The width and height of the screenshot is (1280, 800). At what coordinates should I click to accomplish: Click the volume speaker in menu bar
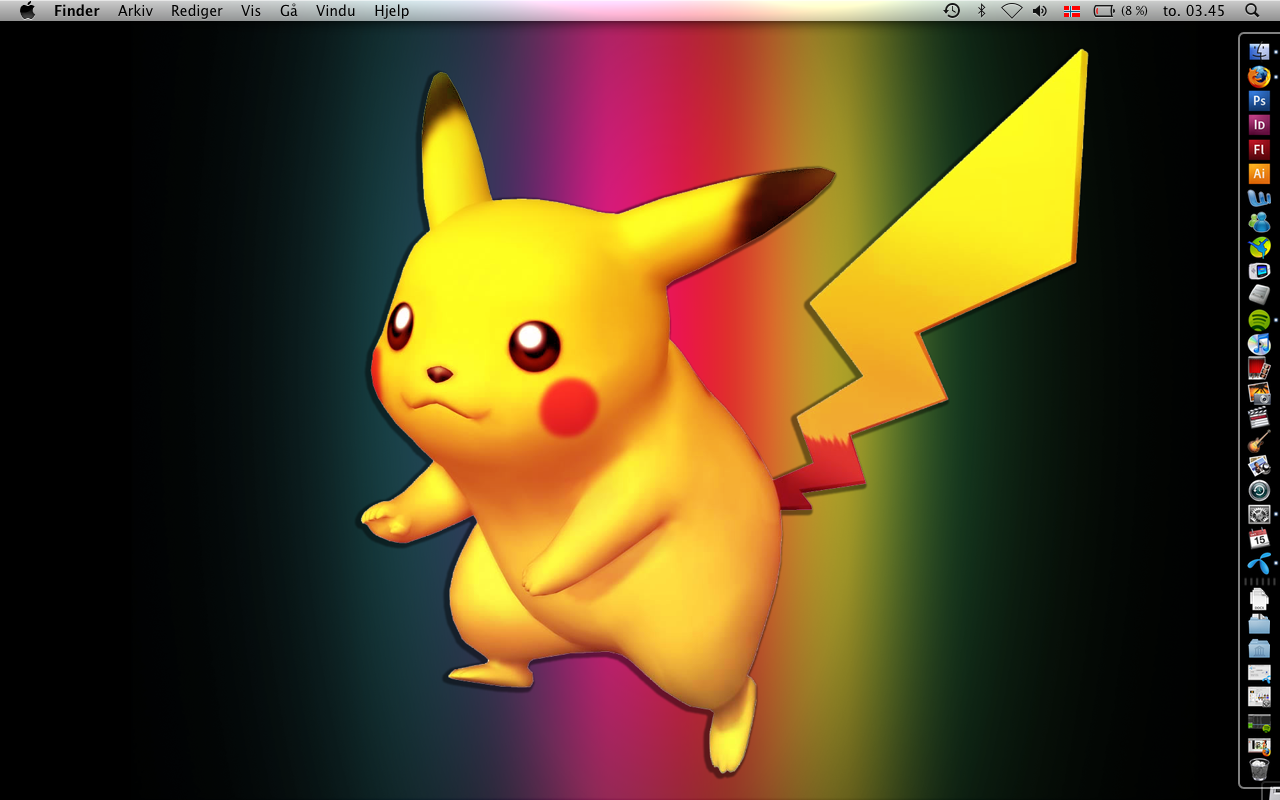point(1040,11)
